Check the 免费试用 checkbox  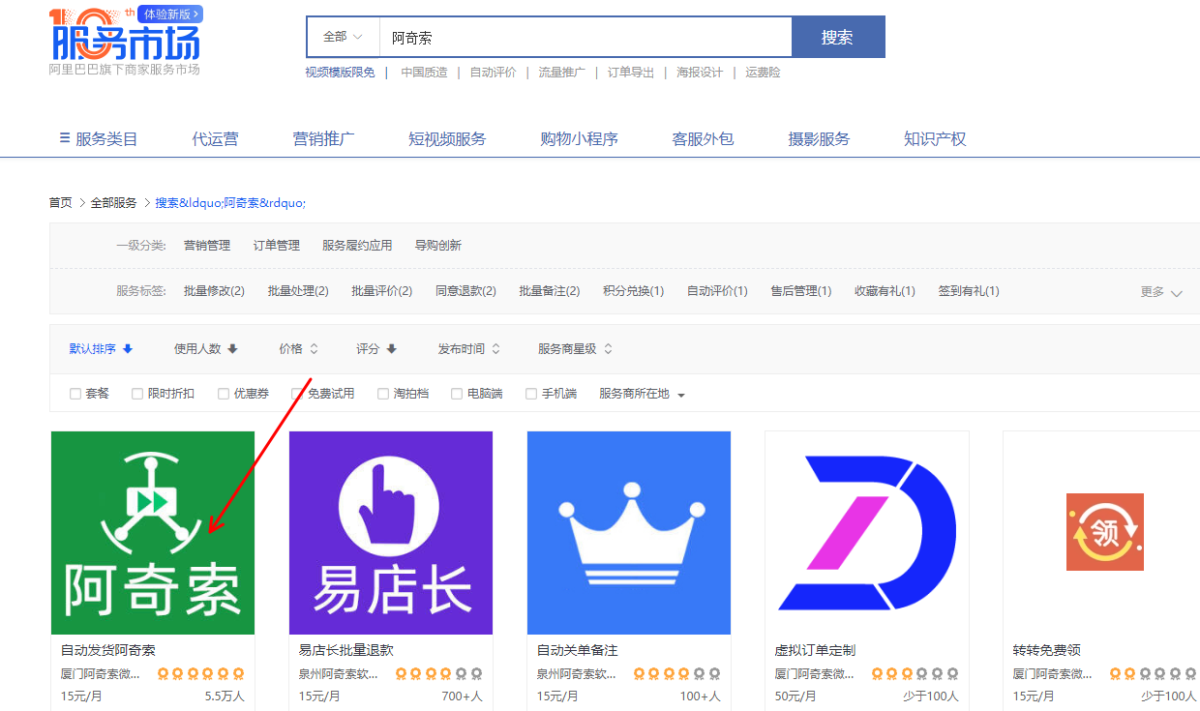coord(297,394)
